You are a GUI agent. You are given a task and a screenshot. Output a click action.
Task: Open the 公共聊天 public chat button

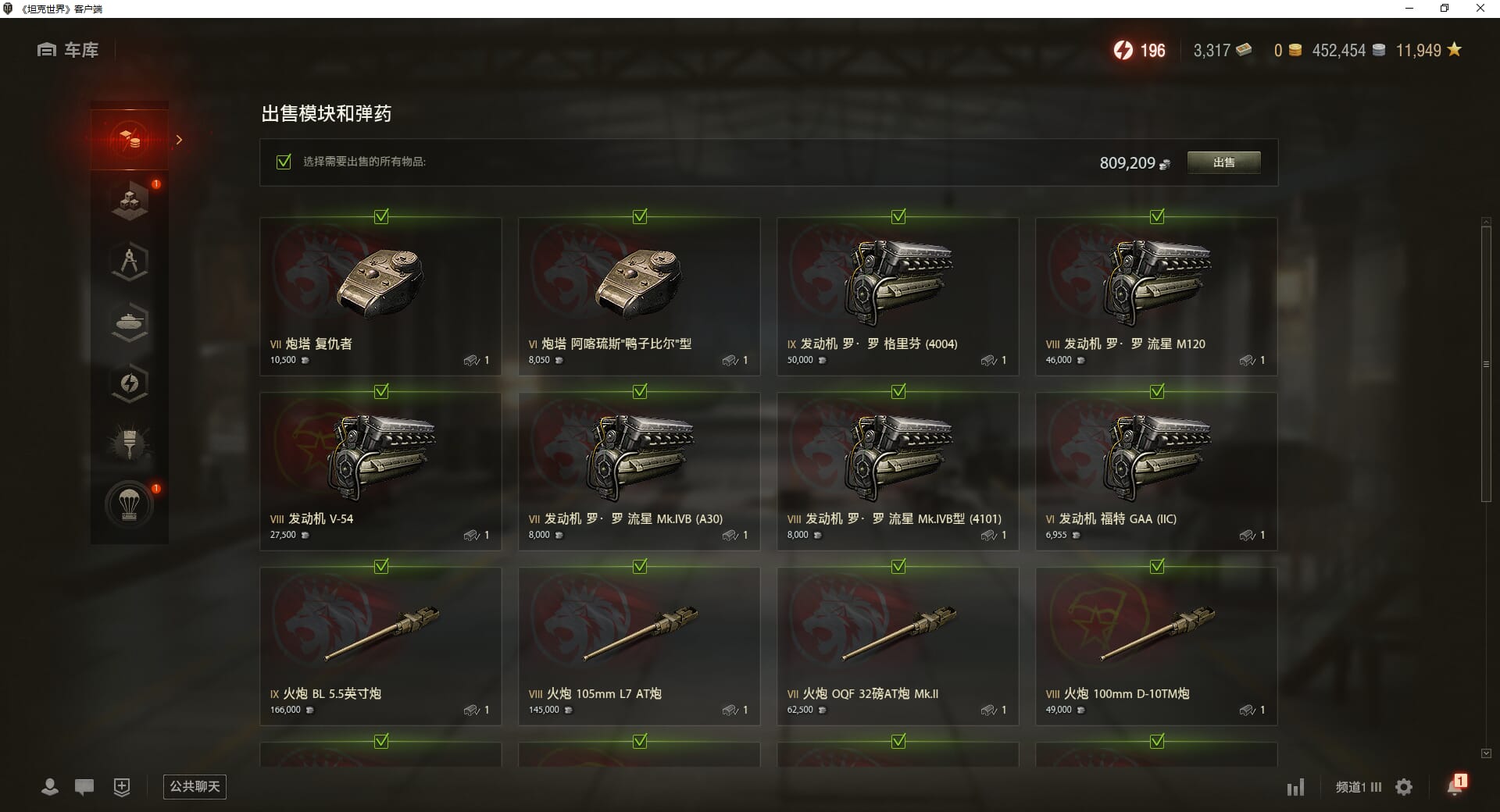pyautogui.click(x=195, y=786)
